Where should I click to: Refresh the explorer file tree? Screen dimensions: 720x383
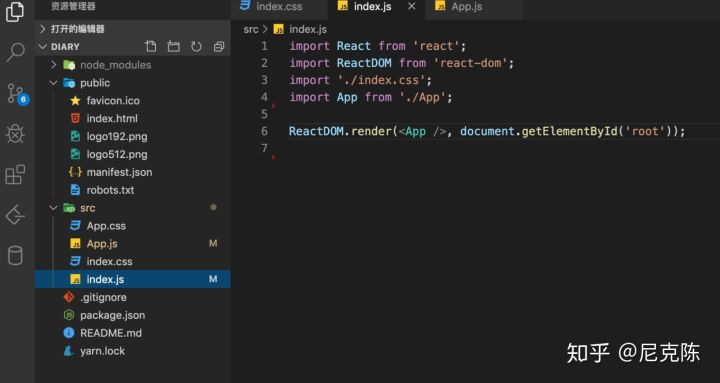point(196,46)
